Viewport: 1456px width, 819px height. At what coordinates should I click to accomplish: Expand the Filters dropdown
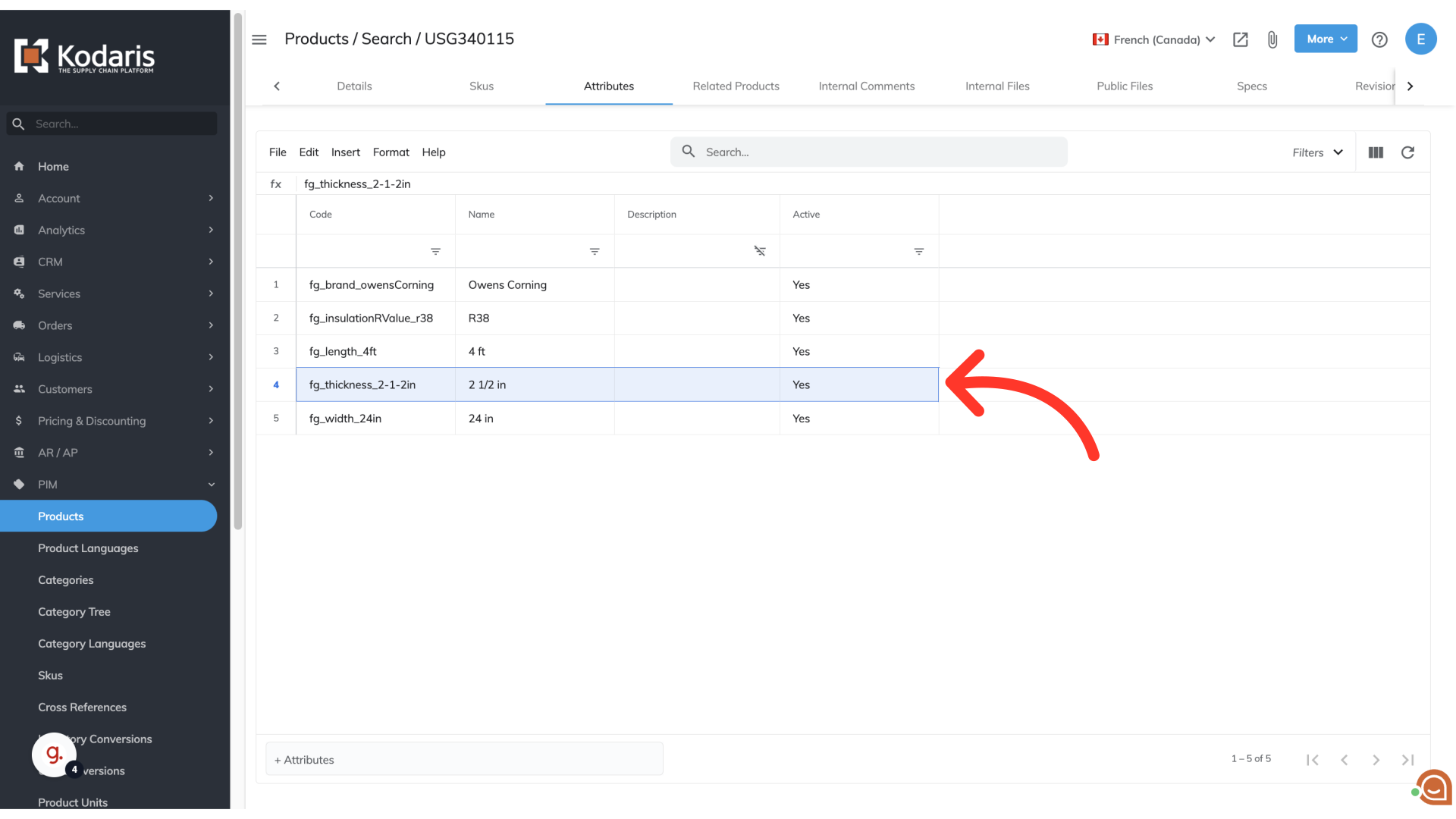pos(1318,152)
